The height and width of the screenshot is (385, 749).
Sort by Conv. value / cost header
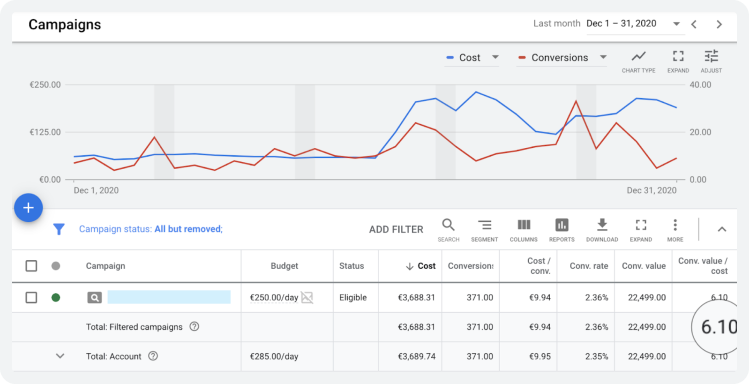coord(703,266)
